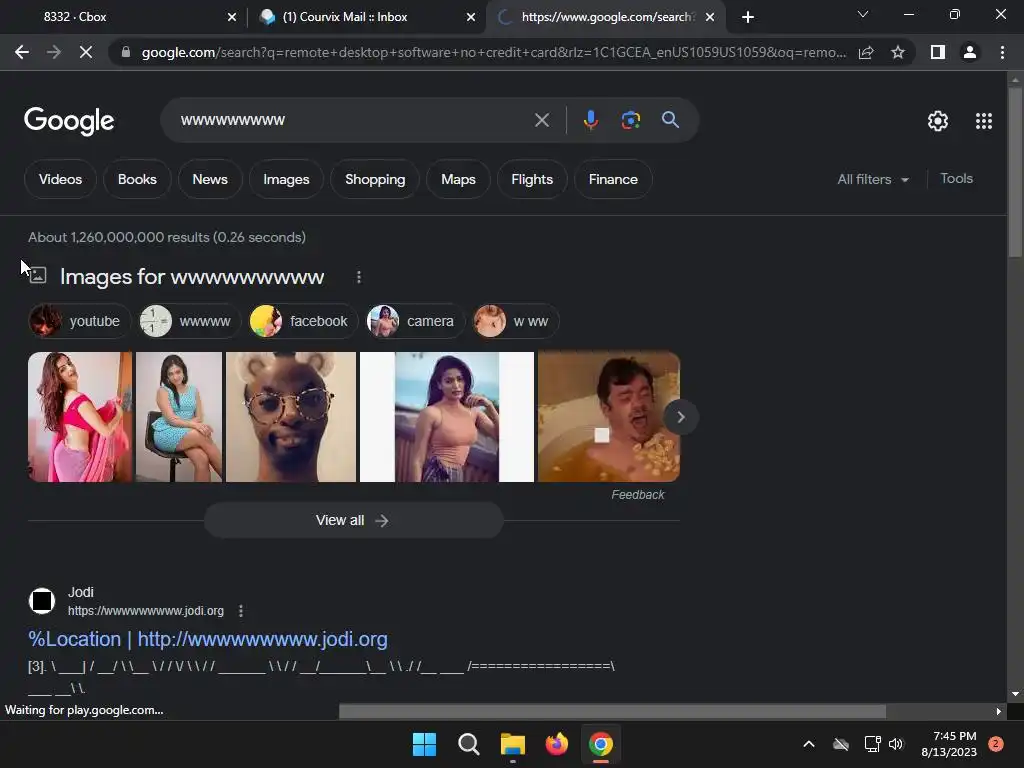Filter results by News

click(x=210, y=179)
